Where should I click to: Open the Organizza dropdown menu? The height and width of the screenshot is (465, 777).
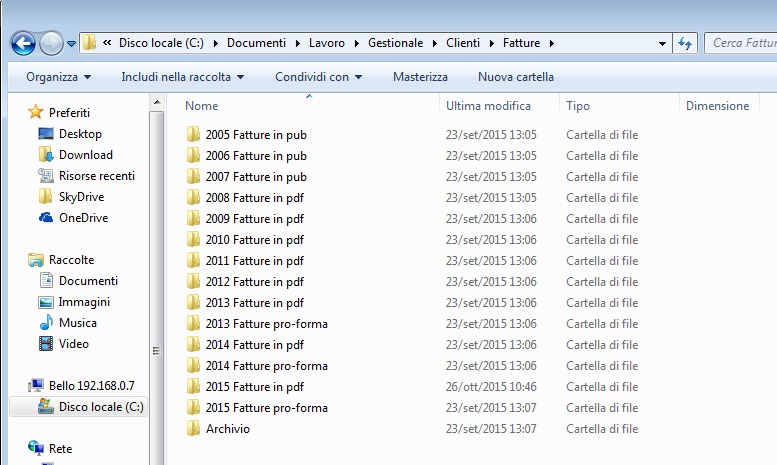coord(59,77)
